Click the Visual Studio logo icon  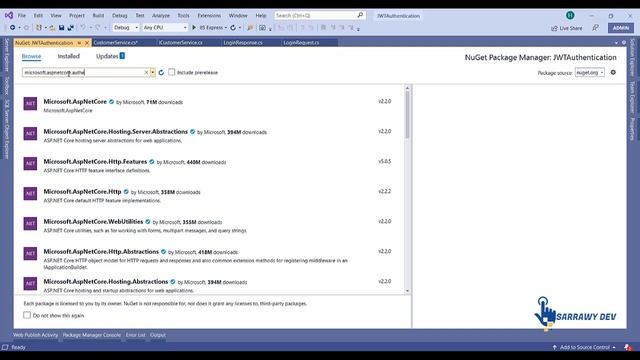9,15
